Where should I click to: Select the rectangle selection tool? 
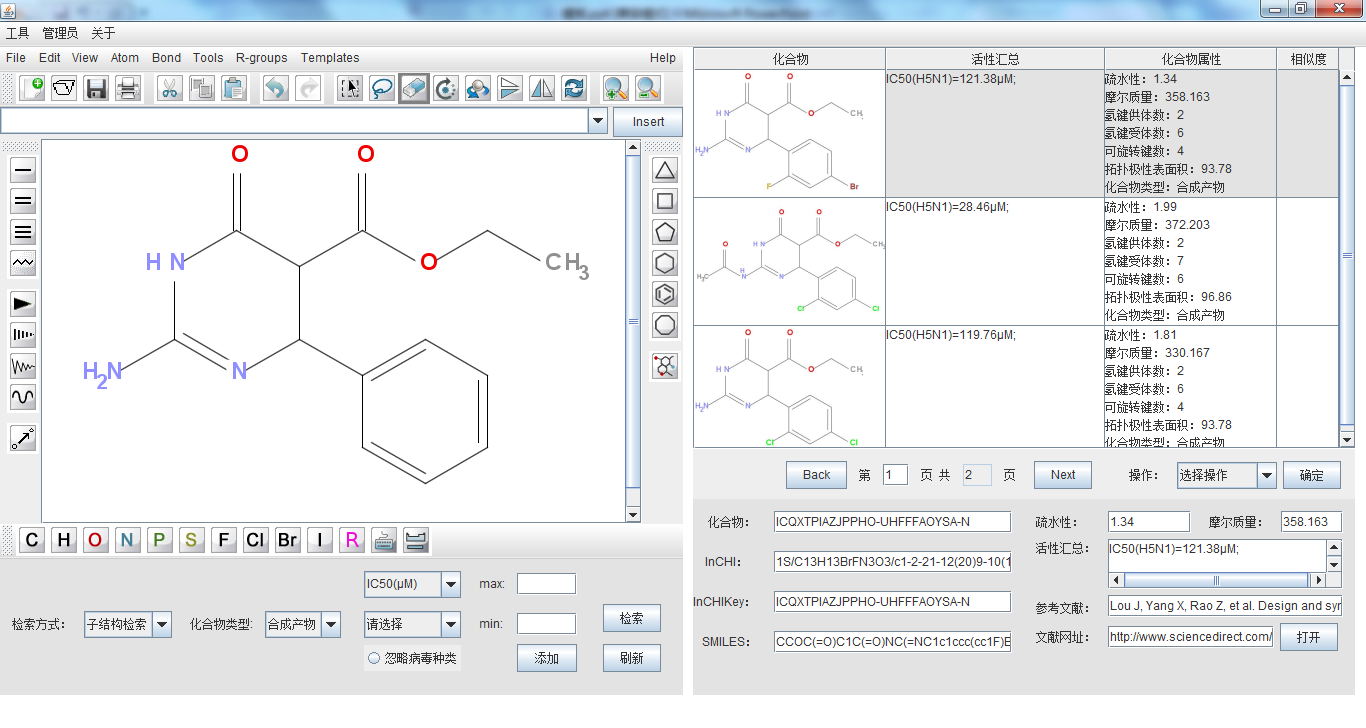click(350, 88)
